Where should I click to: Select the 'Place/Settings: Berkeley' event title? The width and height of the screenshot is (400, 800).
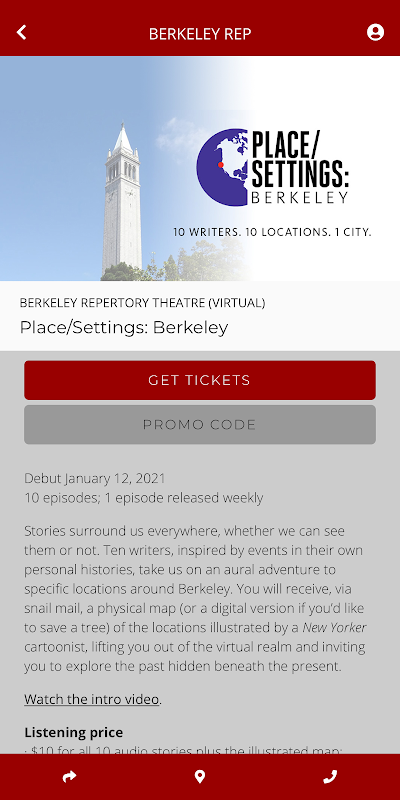[124, 328]
